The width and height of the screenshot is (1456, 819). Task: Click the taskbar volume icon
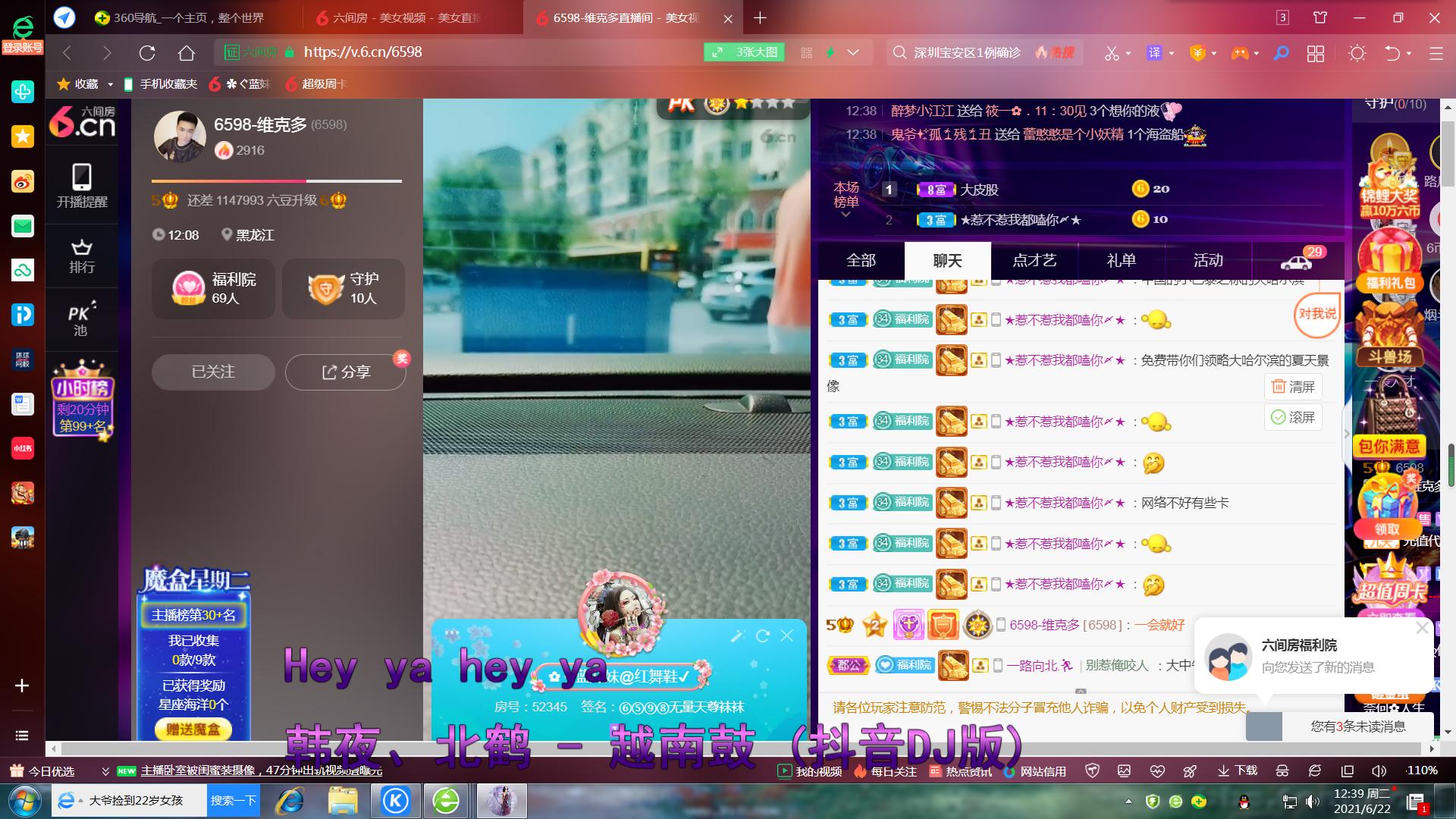(1313, 802)
